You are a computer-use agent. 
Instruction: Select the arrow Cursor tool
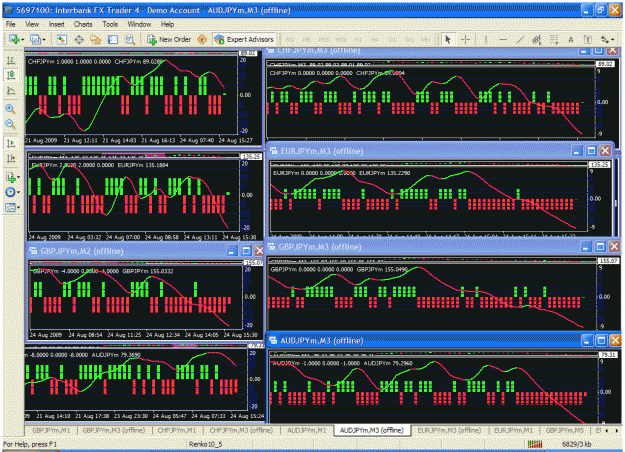click(448, 39)
